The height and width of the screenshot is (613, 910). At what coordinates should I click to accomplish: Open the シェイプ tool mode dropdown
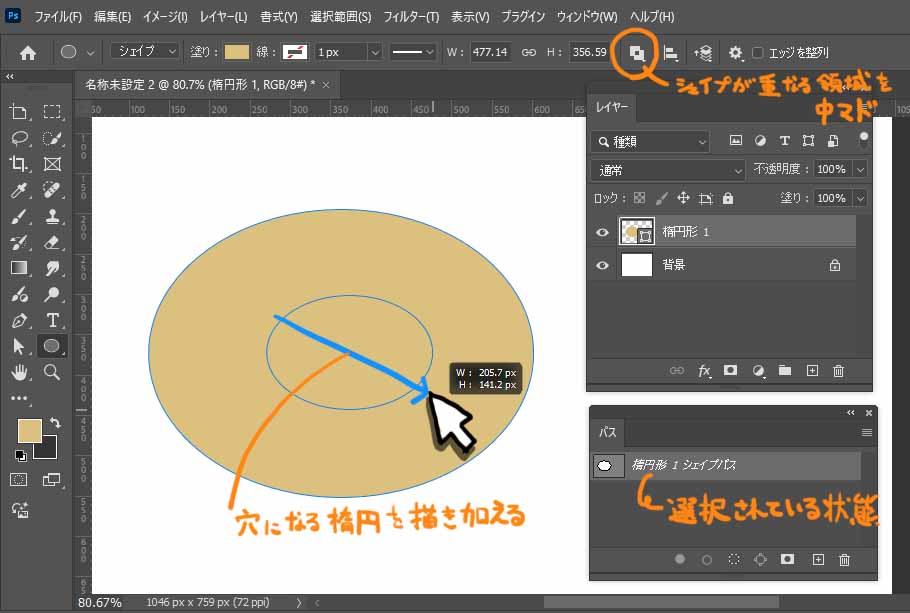click(x=145, y=51)
